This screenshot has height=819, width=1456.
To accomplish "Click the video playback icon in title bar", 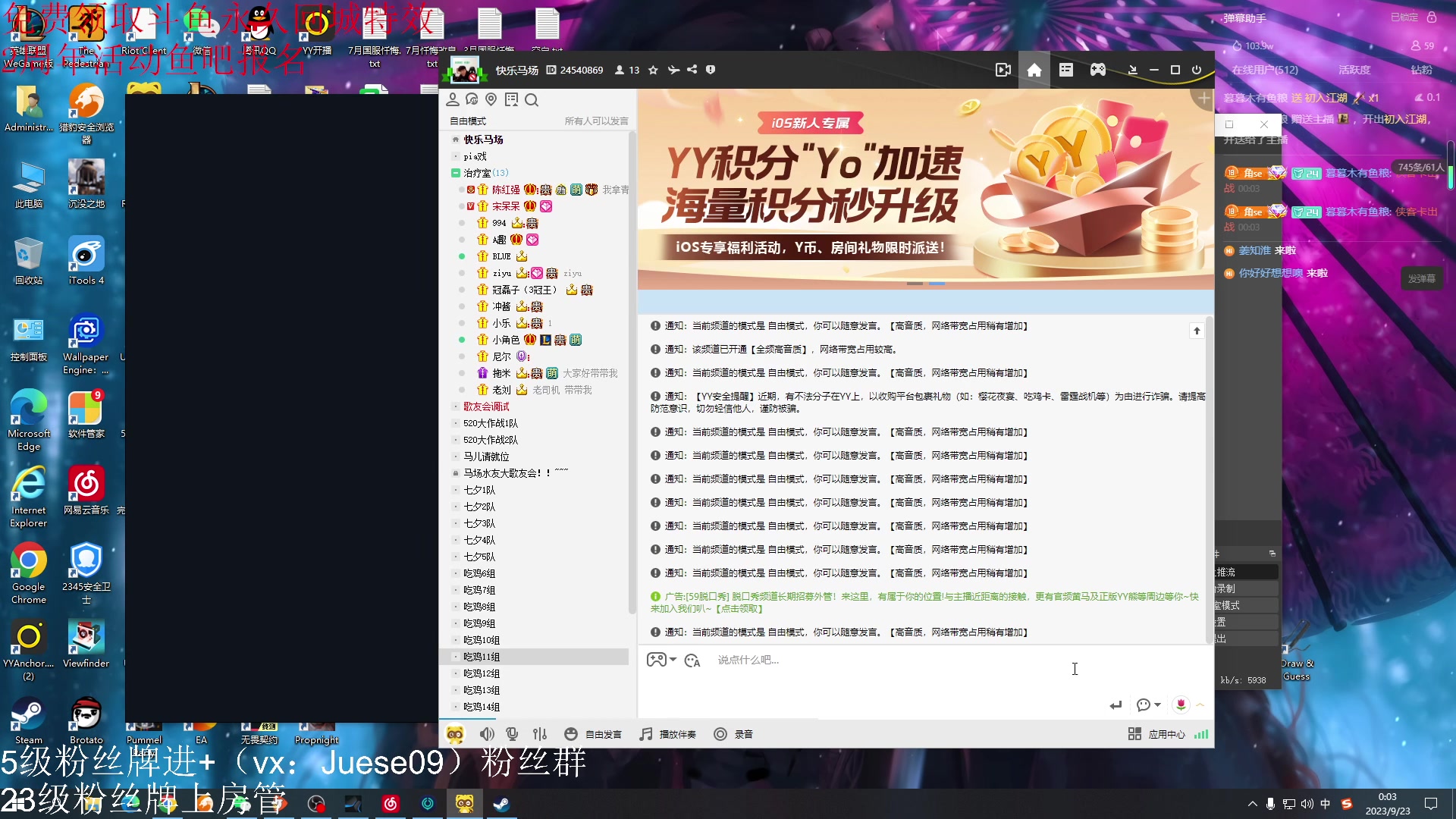I will coord(1003,70).
